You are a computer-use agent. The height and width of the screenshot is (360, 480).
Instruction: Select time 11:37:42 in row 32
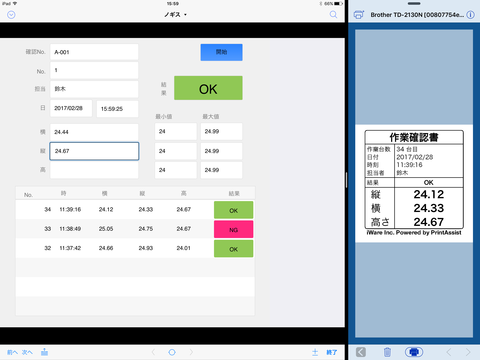(x=70, y=248)
